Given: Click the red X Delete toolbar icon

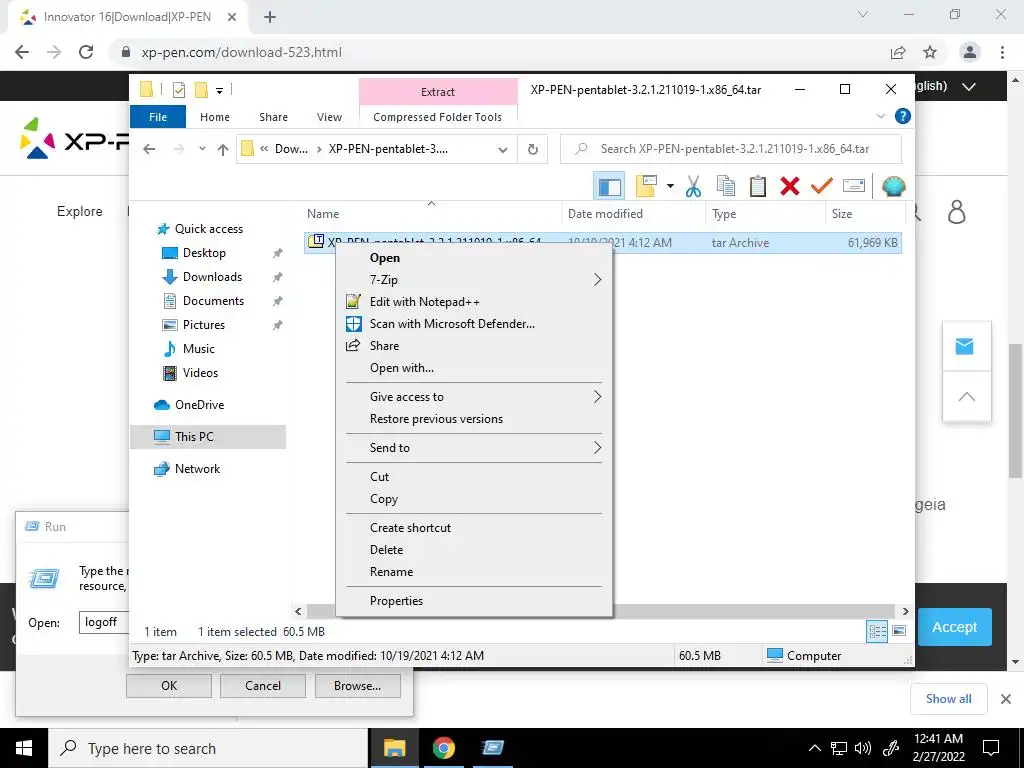Looking at the screenshot, I should [790, 187].
